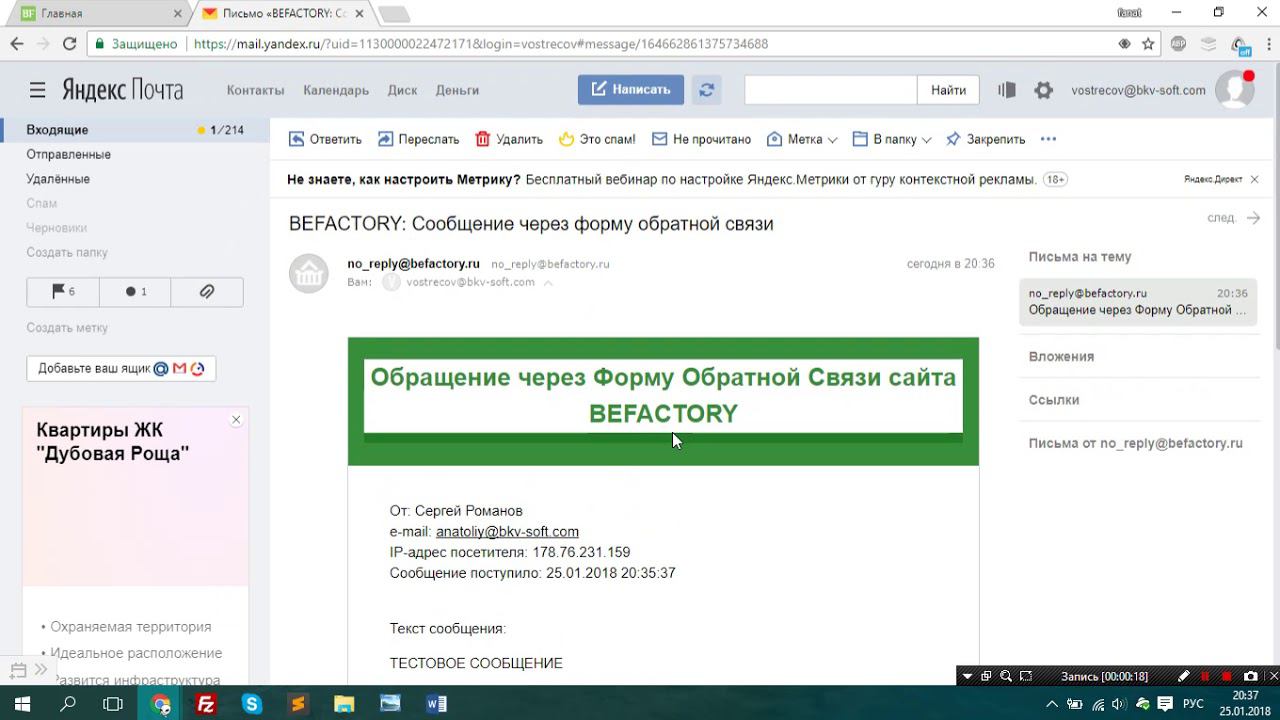
Task: Open FileZilla from the taskbar
Action: coord(206,704)
